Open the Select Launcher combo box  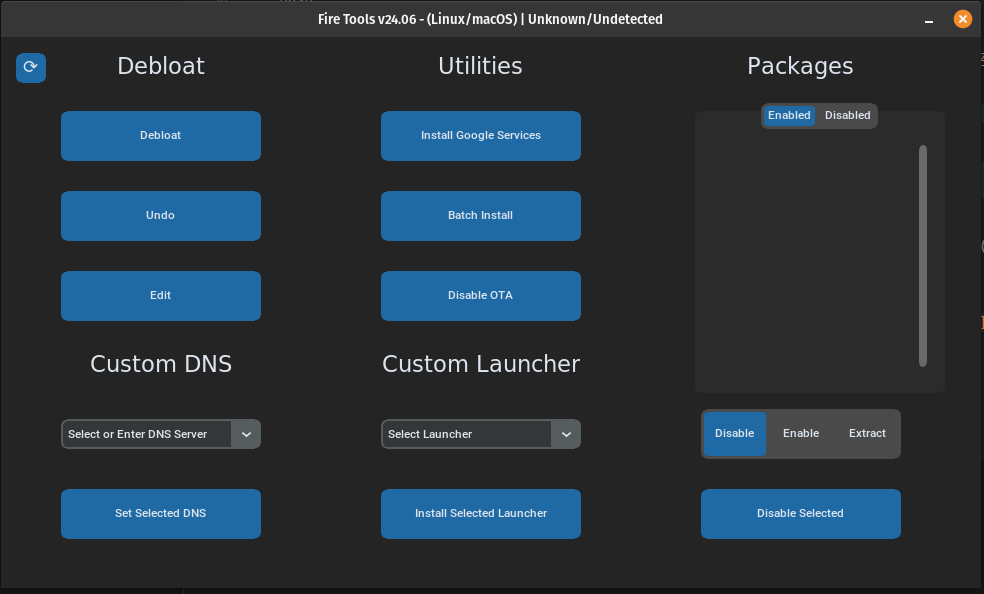tap(466, 434)
